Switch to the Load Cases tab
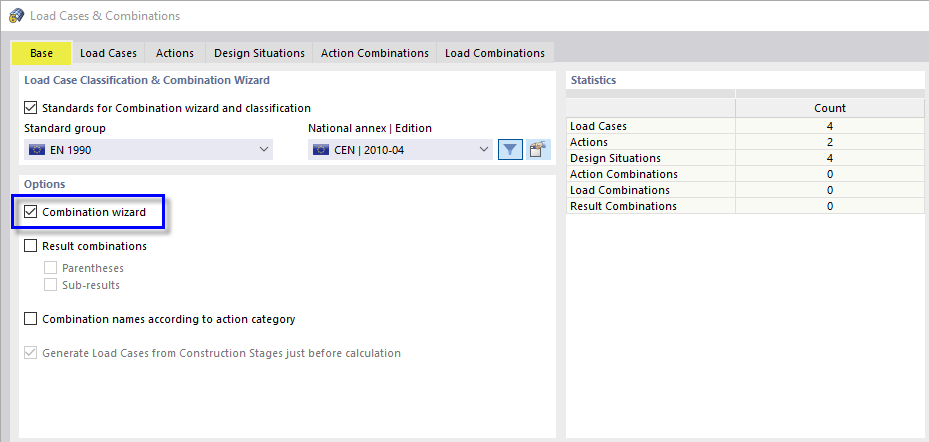 pos(108,53)
